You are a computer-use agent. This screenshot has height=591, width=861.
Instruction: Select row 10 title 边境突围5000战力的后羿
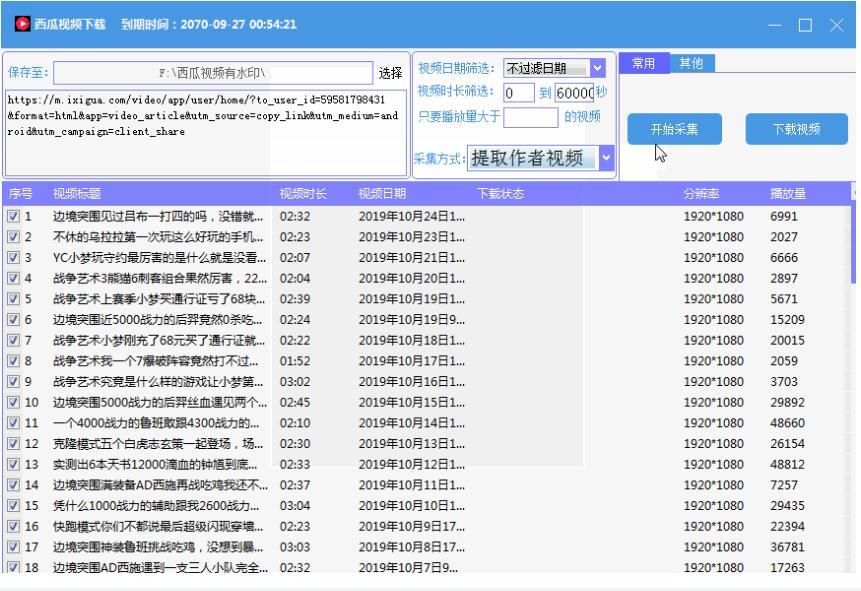coord(160,403)
